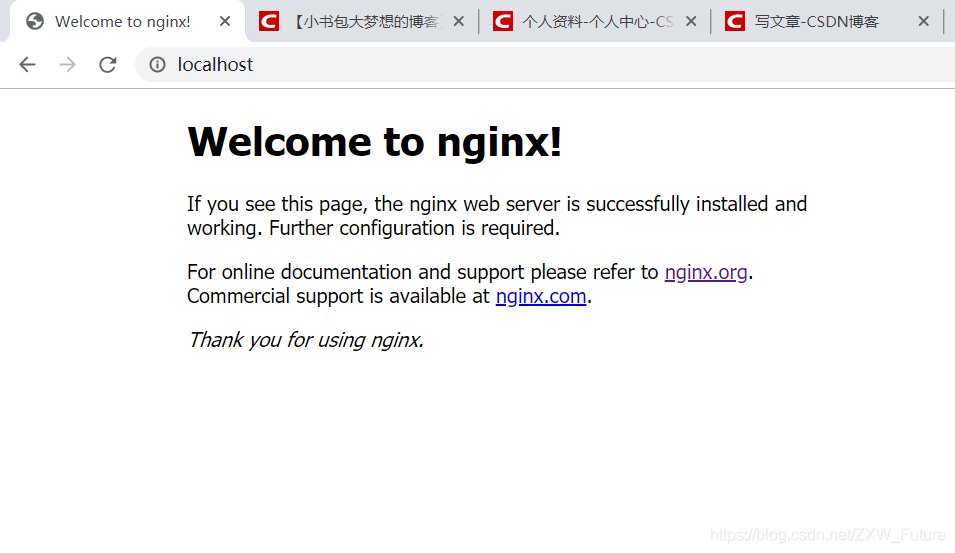The image size is (955, 553).
Task: Close the Welcome to nginx! tab
Action: (x=225, y=21)
